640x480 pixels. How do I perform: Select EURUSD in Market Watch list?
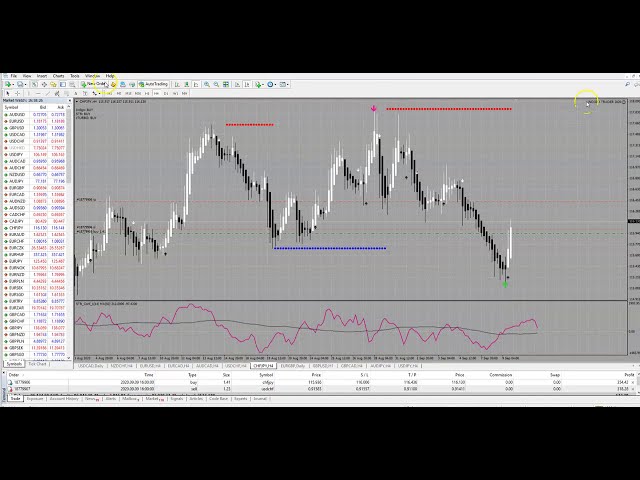click(x=17, y=121)
